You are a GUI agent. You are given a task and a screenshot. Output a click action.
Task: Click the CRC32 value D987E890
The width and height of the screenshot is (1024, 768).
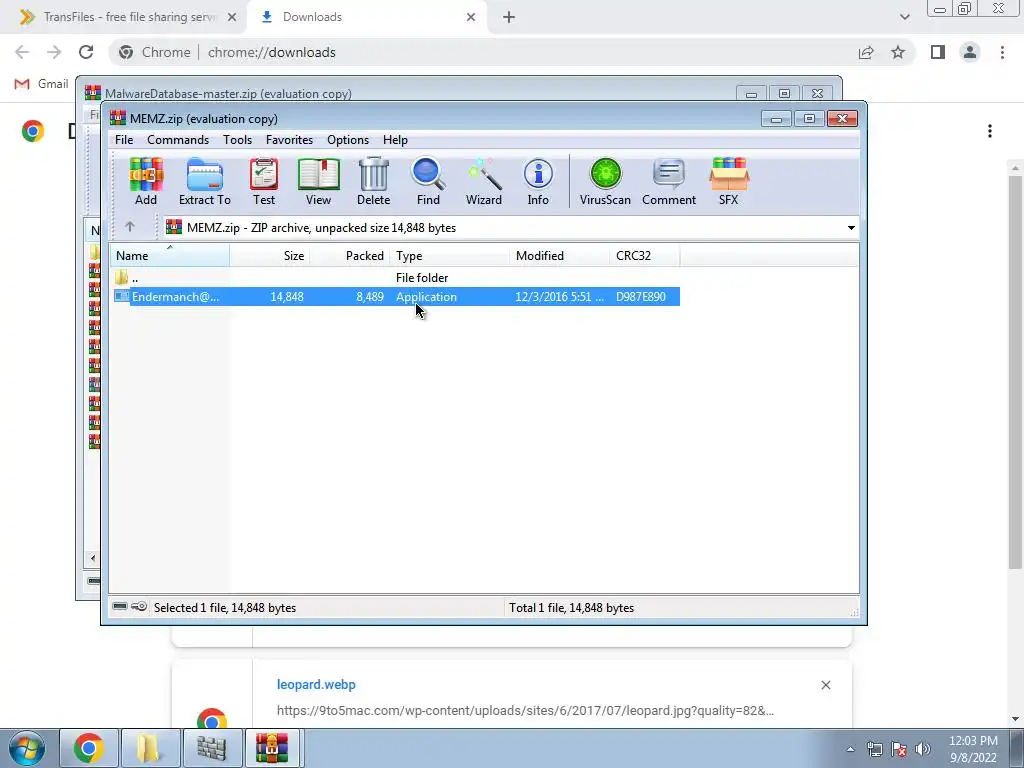click(641, 296)
